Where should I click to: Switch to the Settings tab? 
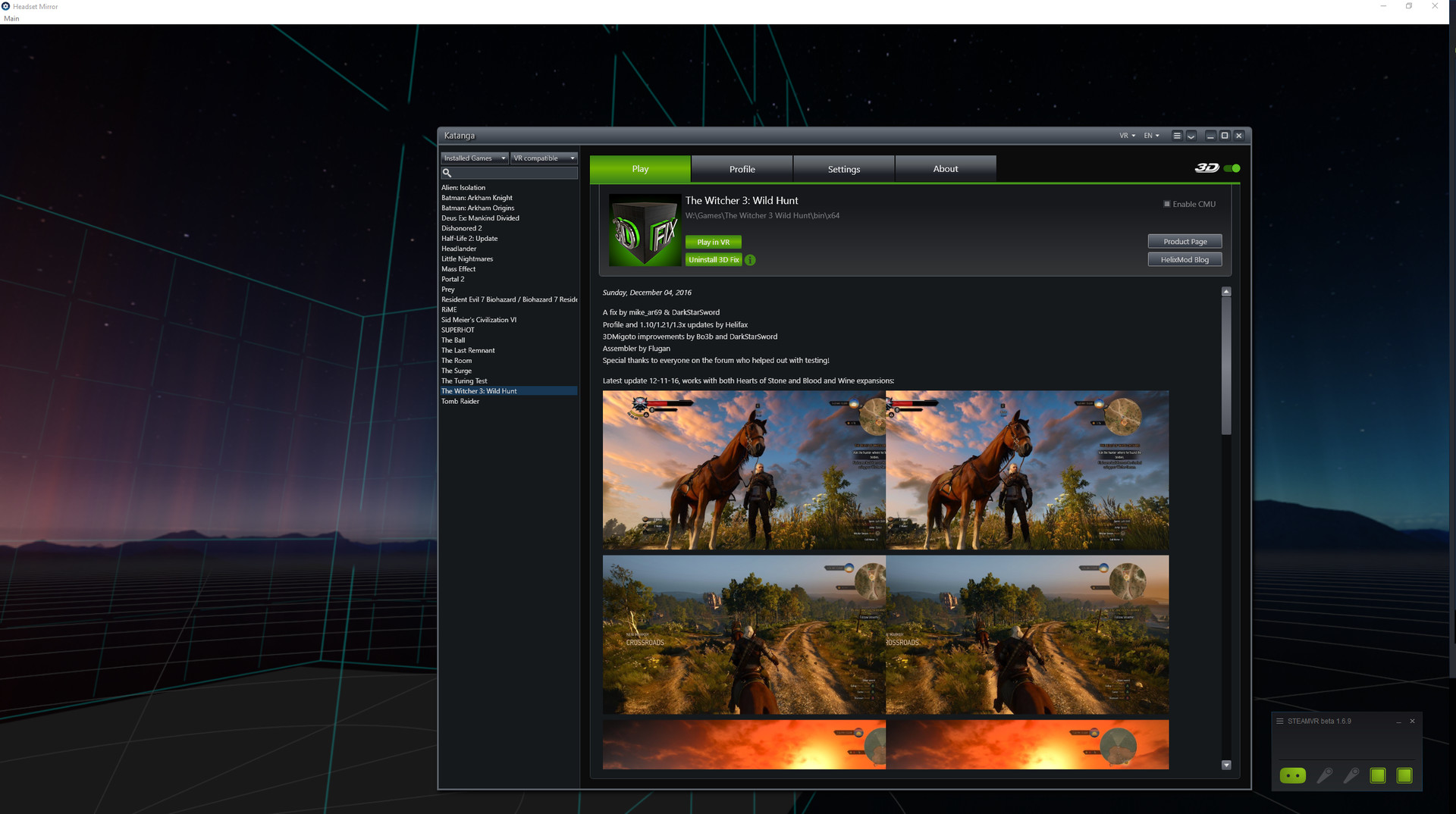point(843,168)
